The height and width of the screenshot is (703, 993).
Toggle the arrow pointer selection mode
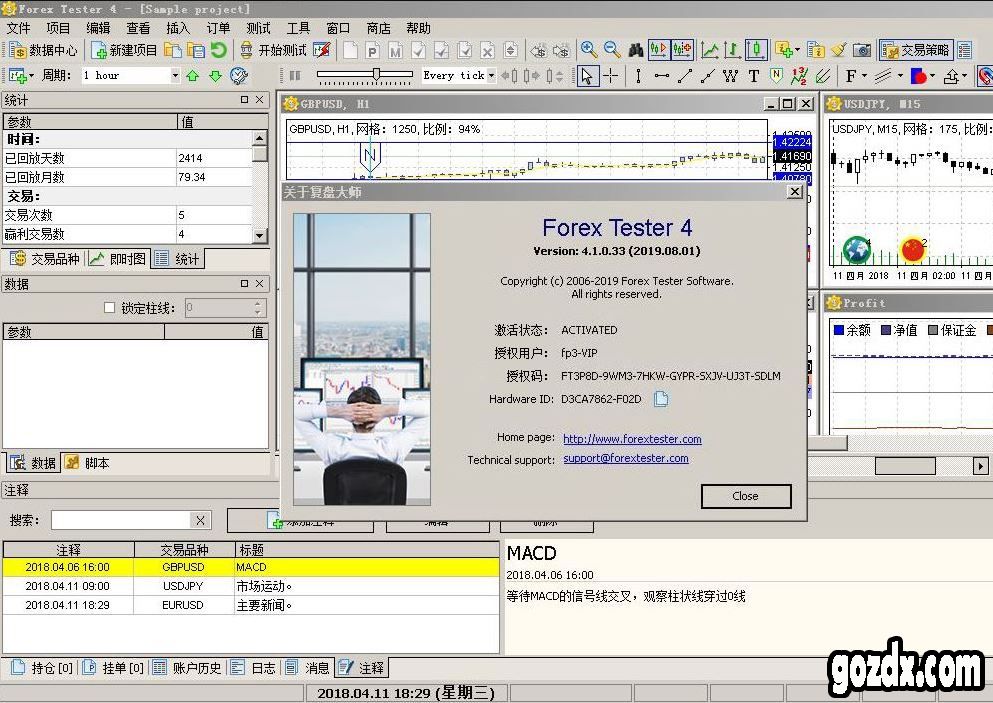[x=587, y=76]
